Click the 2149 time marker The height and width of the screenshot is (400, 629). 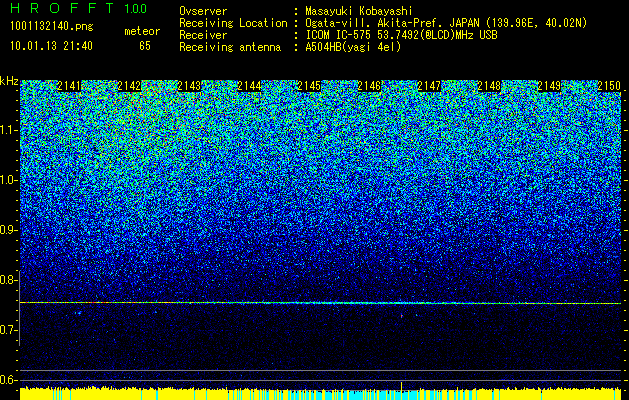[549, 86]
